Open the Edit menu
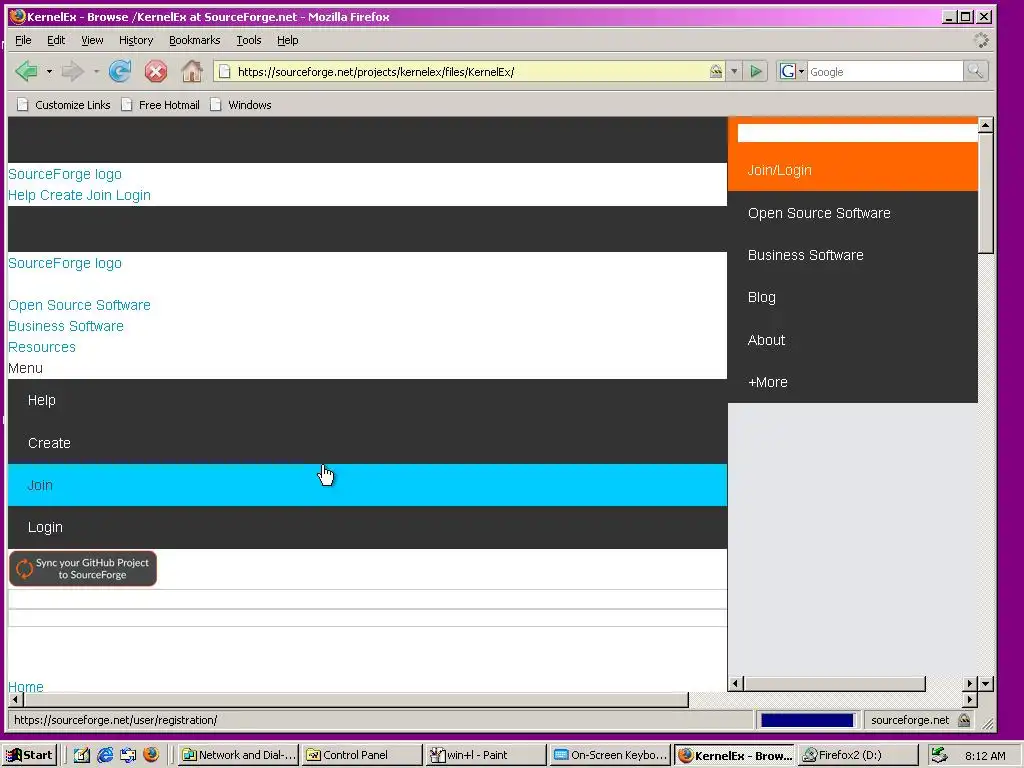Screen dimensions: 1024x768 point(56,40)
